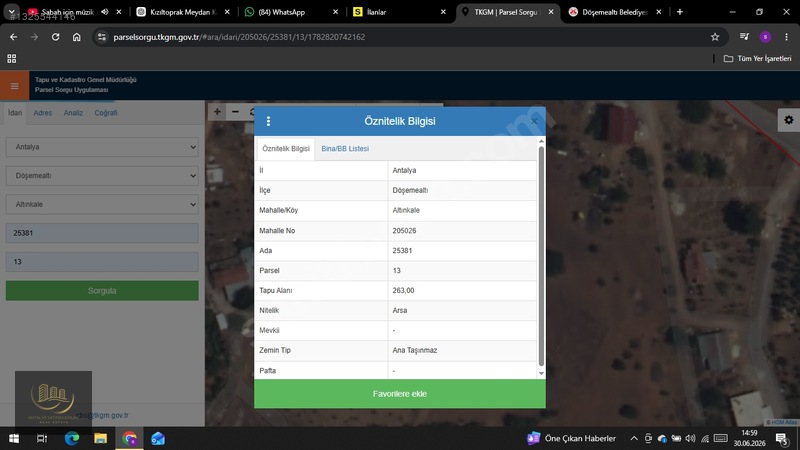Open File Explorer from taskbar

(101, 438)
